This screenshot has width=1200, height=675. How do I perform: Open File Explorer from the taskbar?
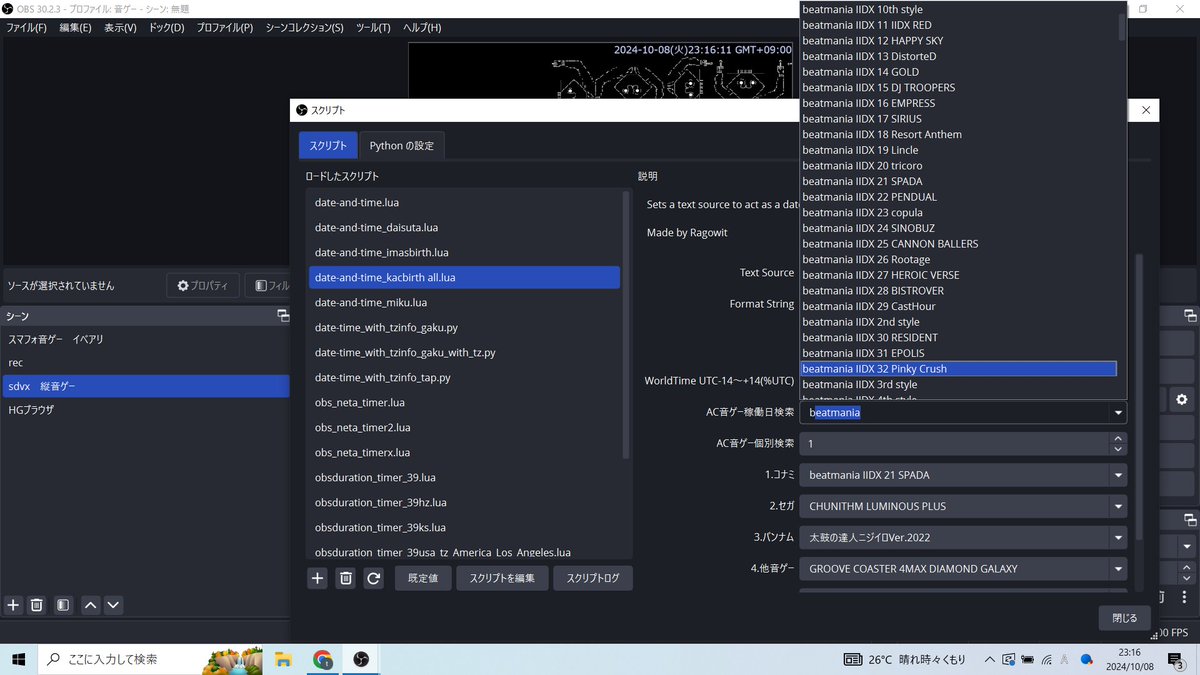click(x=284, y=659)
